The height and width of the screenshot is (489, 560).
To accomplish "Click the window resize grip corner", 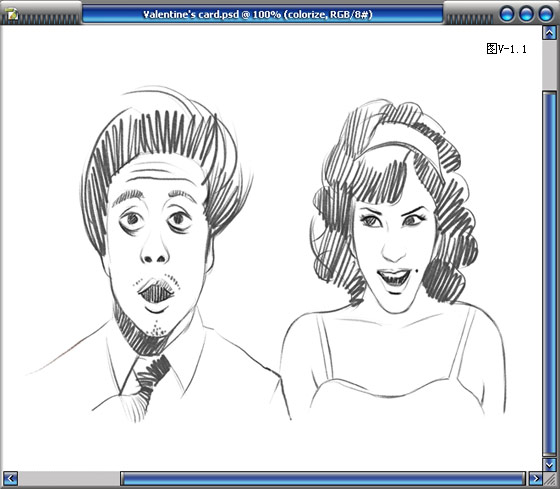I will [x=550, y=479].
